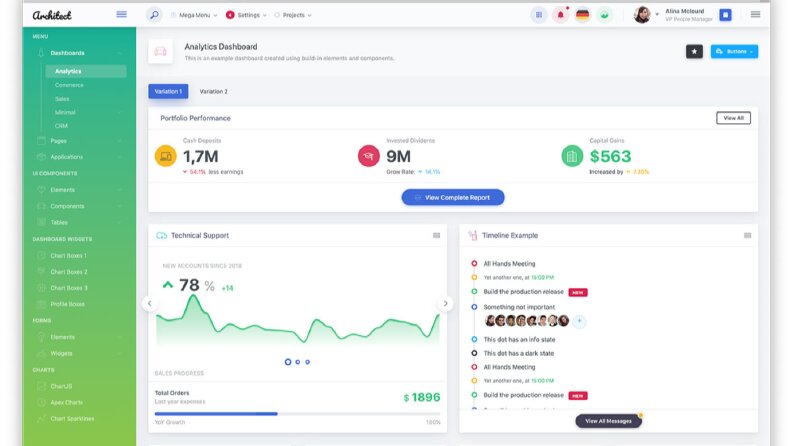
Task: Click 'Build the production release' first entry
Action: [523, 292]
